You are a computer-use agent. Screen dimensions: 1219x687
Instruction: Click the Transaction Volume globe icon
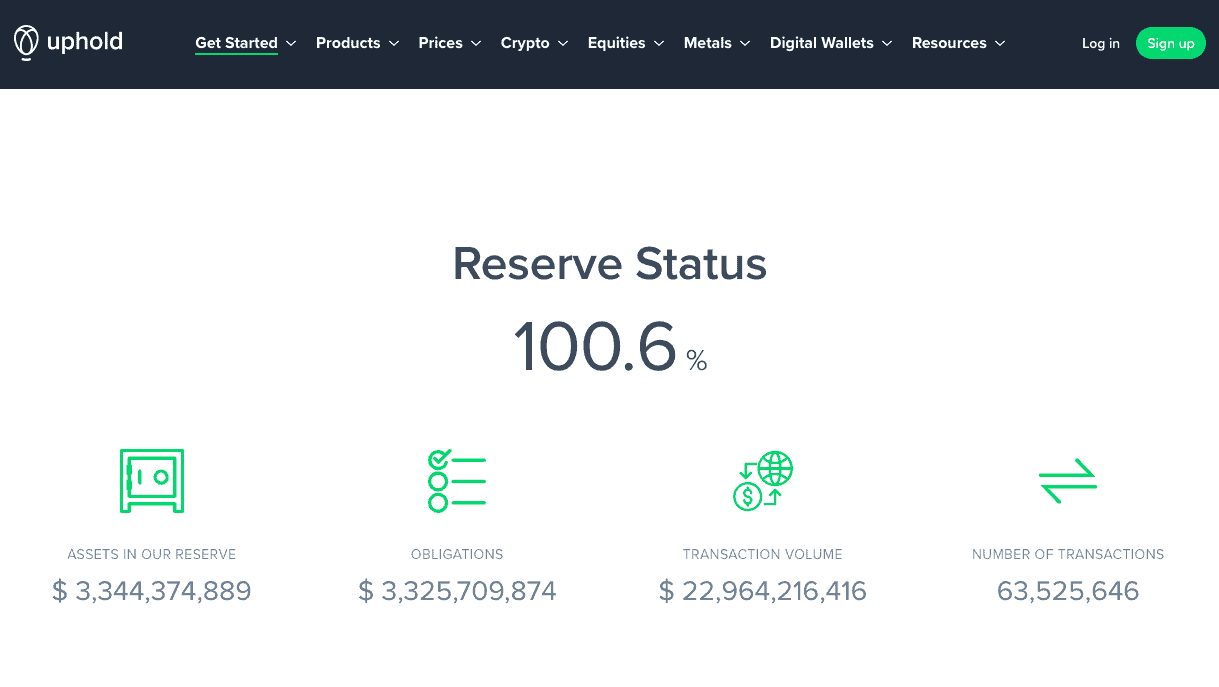coord(762,481)
